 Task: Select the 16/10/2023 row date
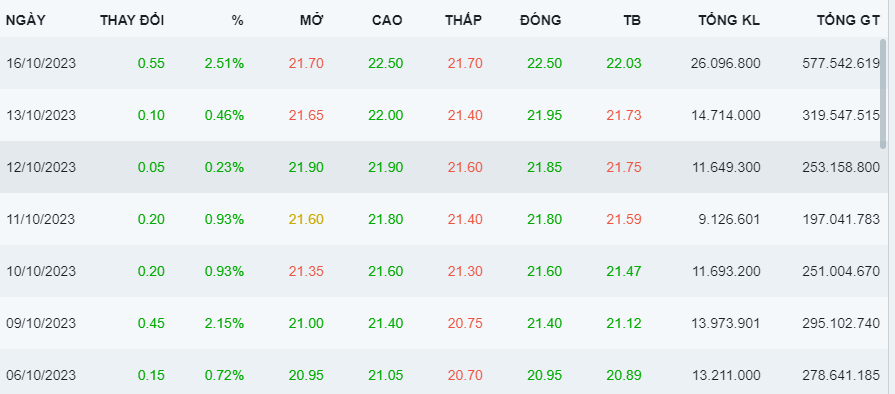pos(41,63)
